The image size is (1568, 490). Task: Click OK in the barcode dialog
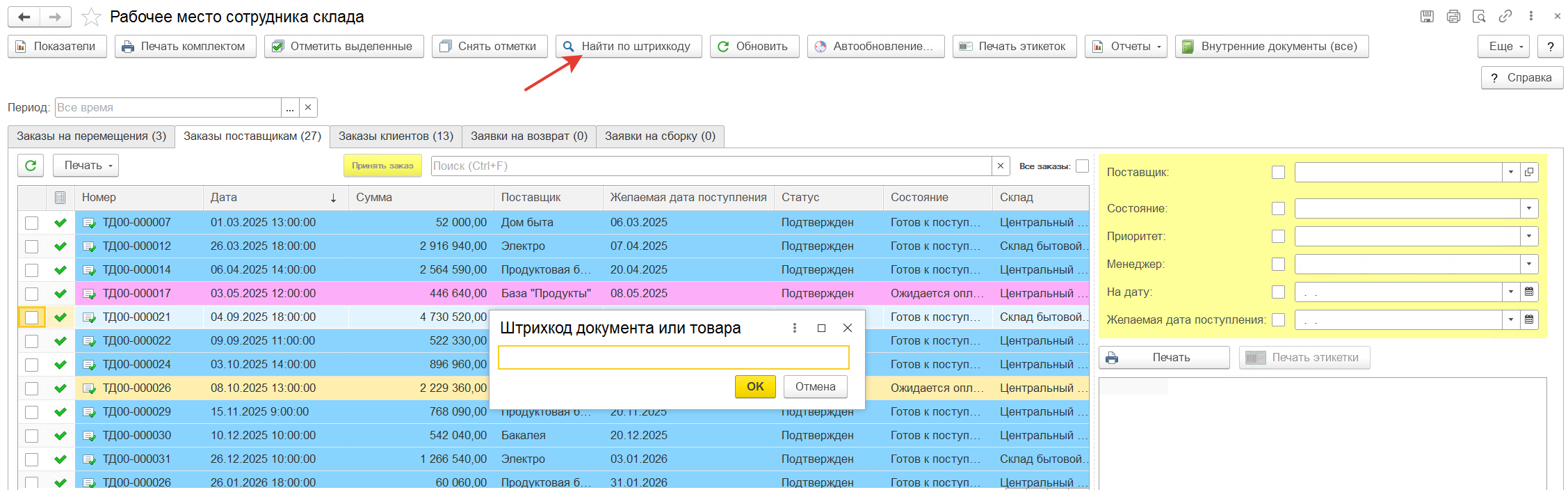[x=755, y=386]
